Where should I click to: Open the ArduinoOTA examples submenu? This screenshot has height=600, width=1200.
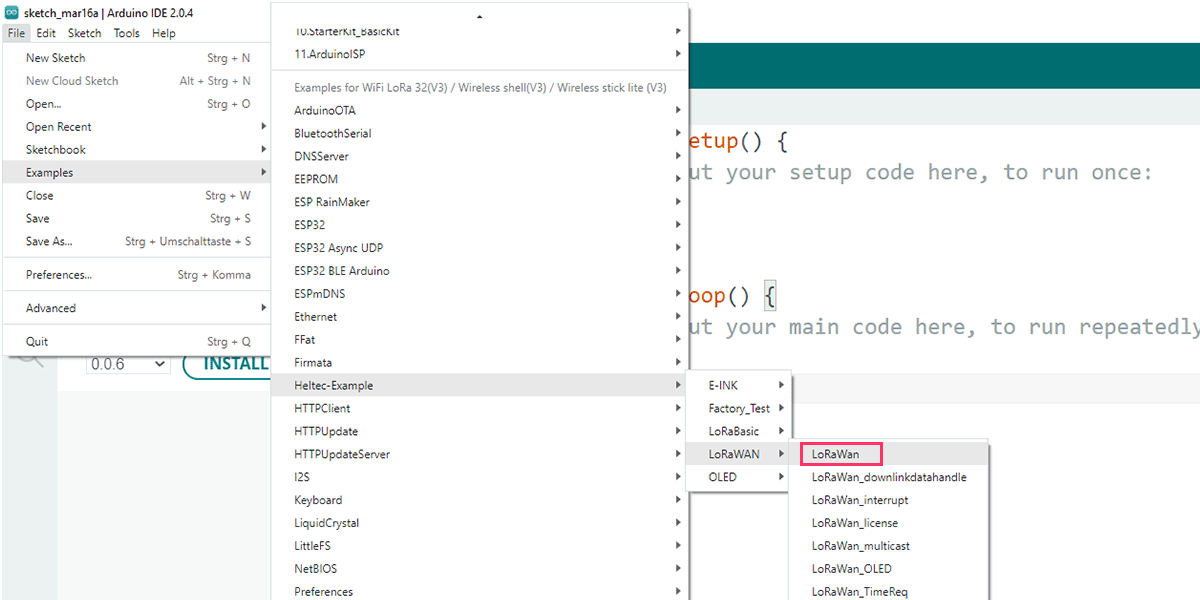click(x=480, y=111)
